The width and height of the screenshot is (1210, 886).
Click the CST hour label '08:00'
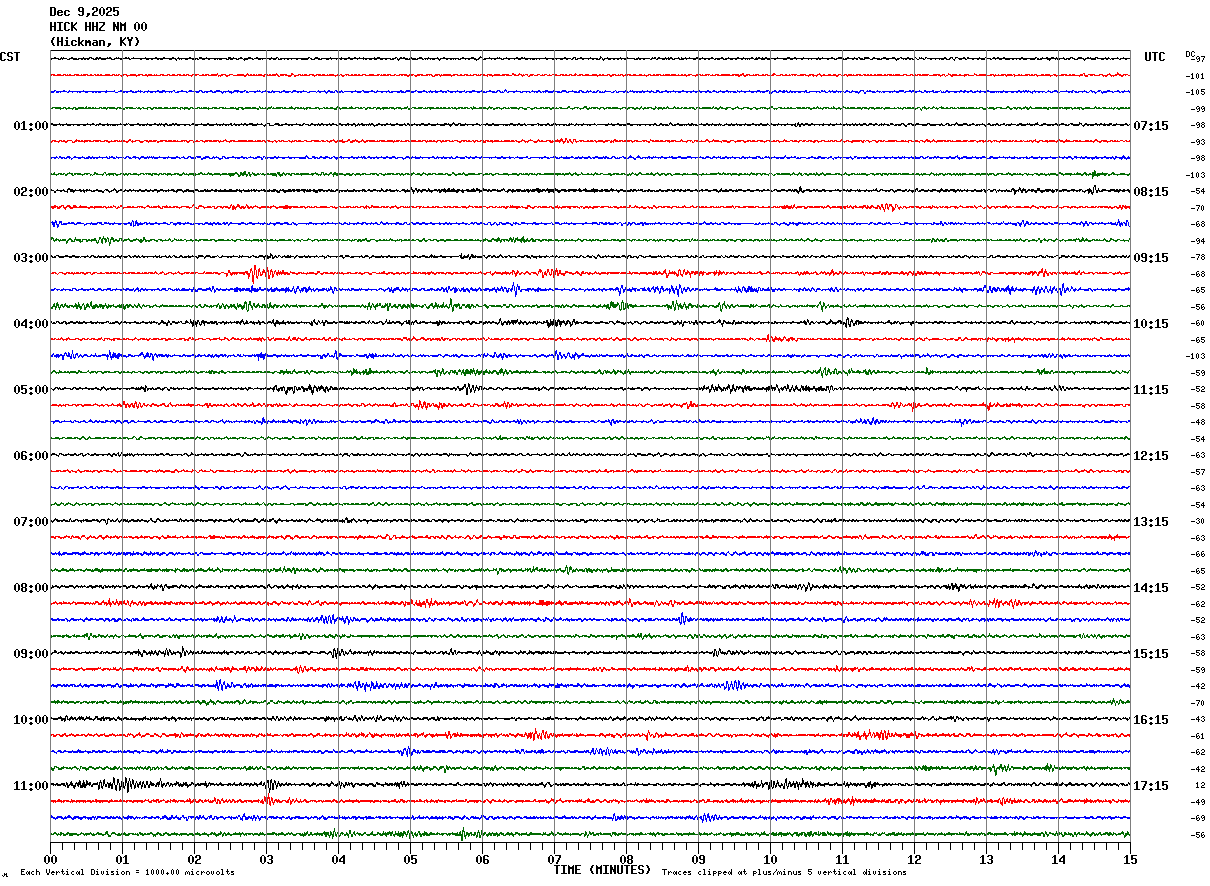31,588
